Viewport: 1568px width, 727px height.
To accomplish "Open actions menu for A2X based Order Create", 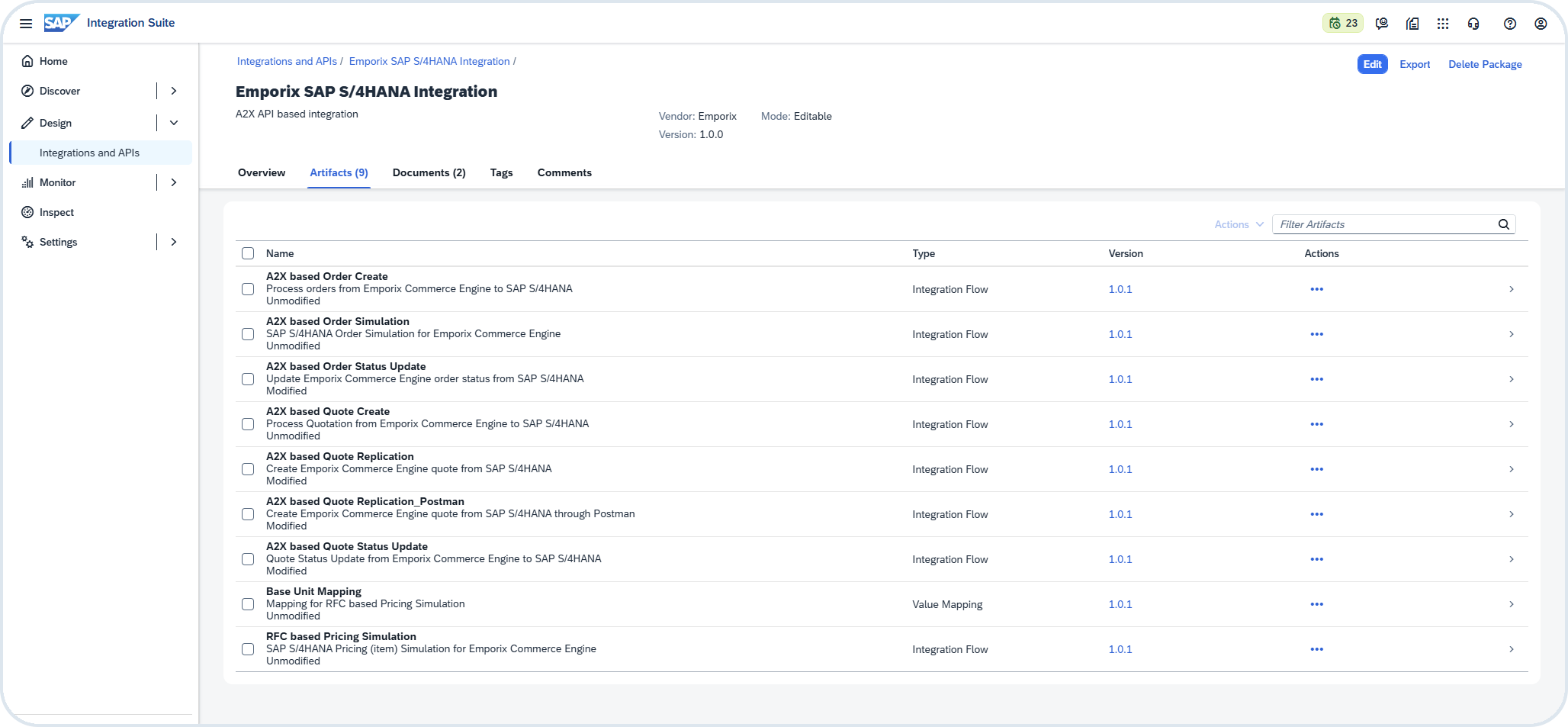I will pyautogui.click(x=1317, y=289).
